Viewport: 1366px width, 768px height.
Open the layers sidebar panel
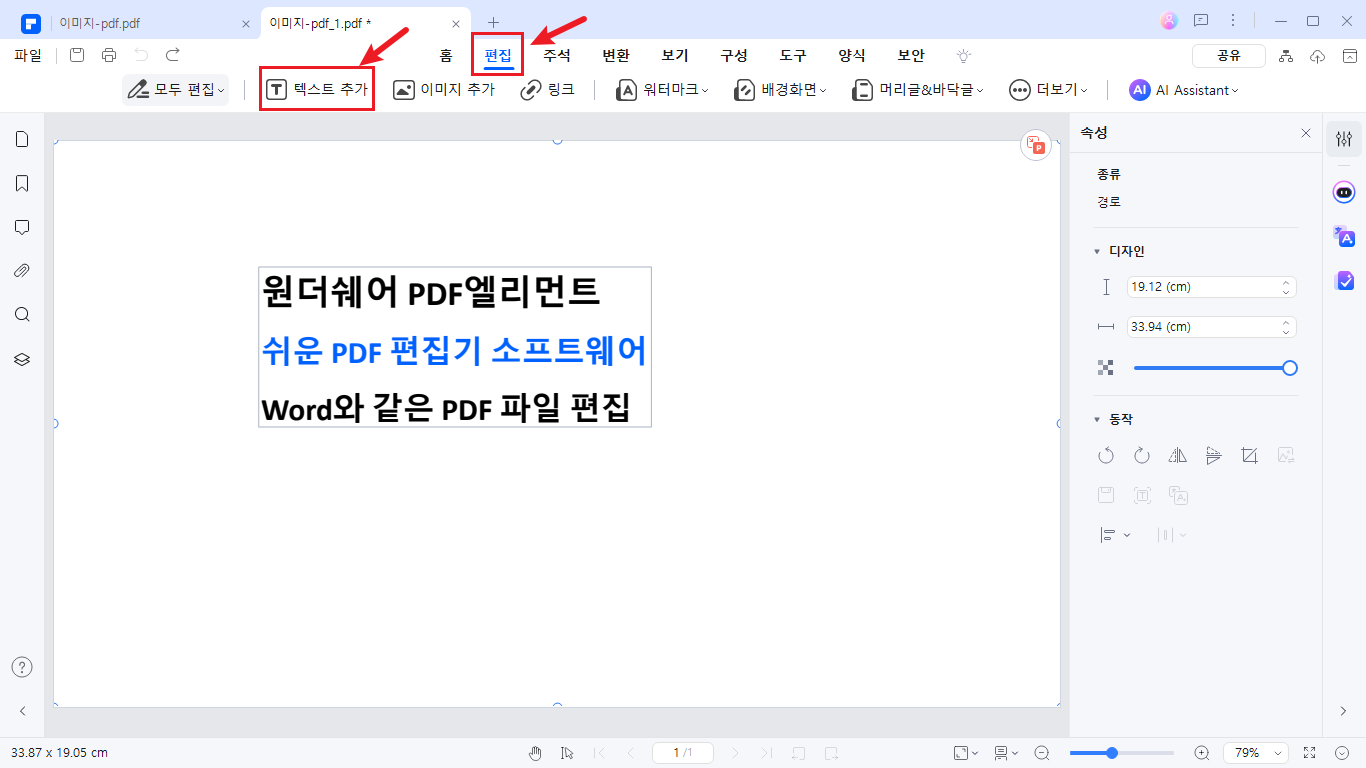[22, 359]
